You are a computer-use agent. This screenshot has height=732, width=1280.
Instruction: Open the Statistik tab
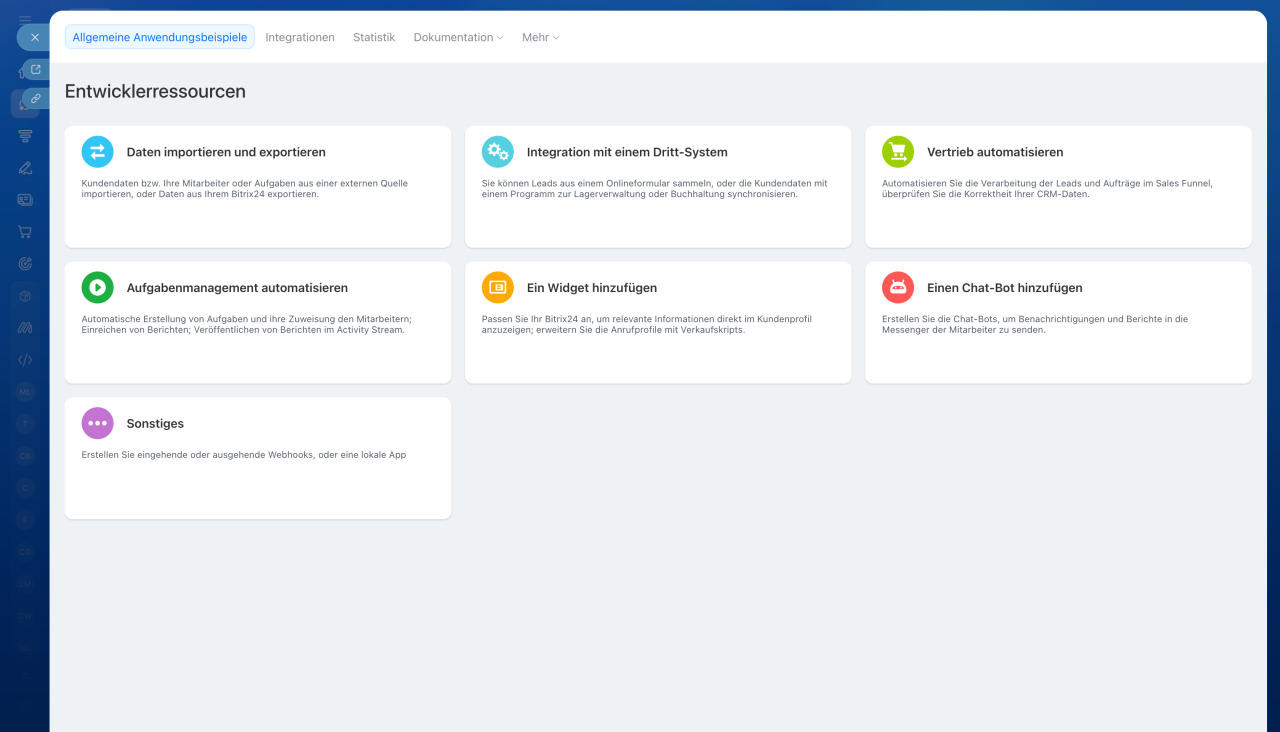coord(374,37)
